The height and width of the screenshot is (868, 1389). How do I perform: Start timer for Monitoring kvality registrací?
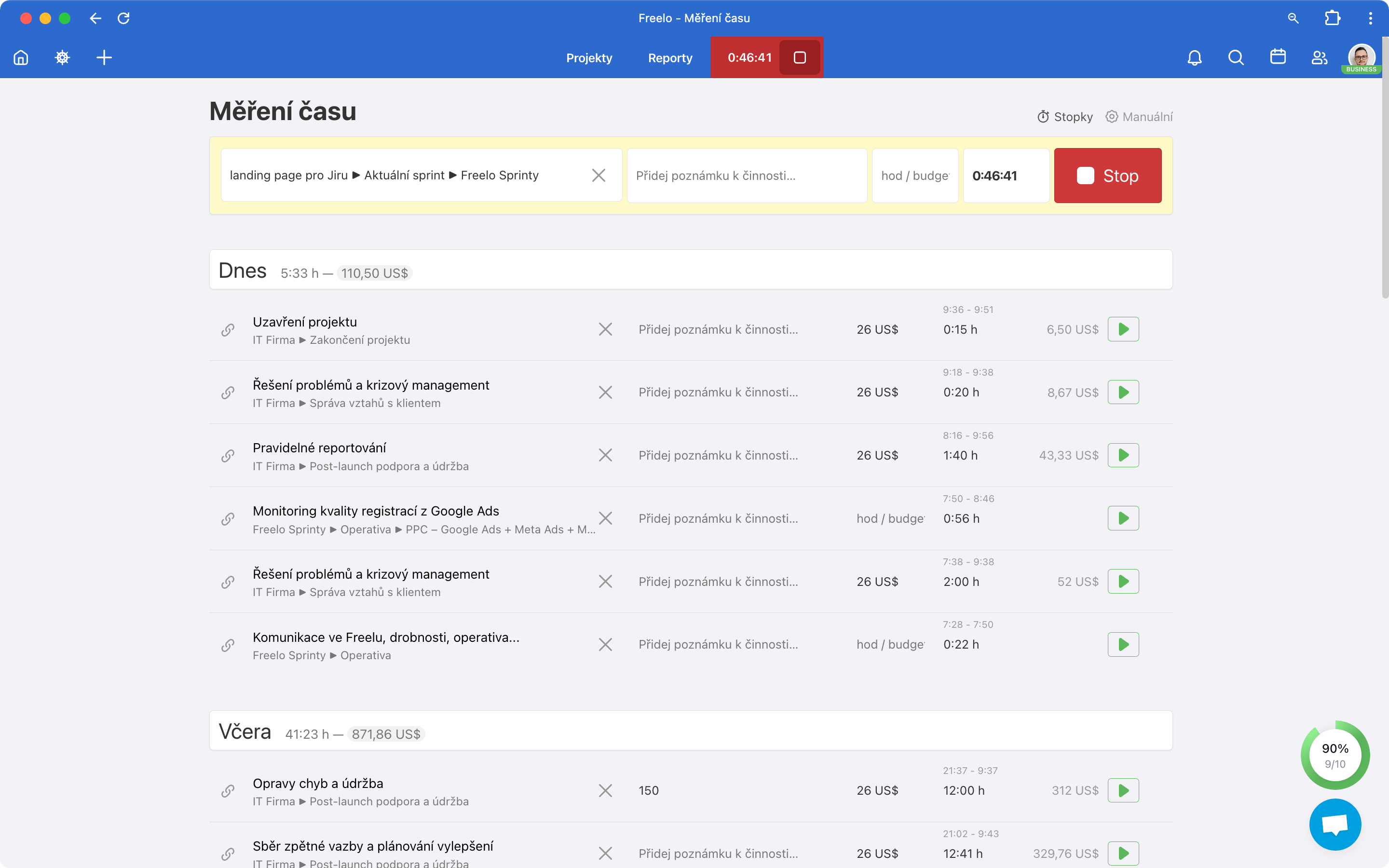tap(1123, 518)
